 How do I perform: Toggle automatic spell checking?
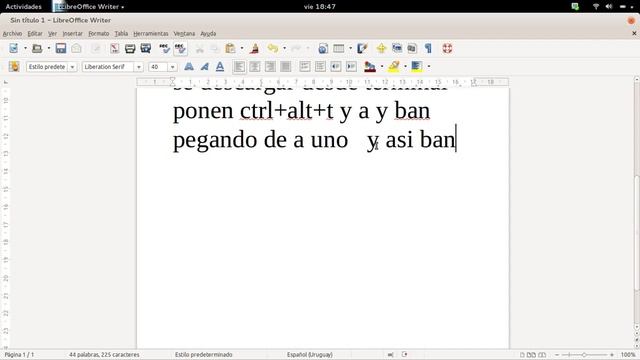point(180,48)
